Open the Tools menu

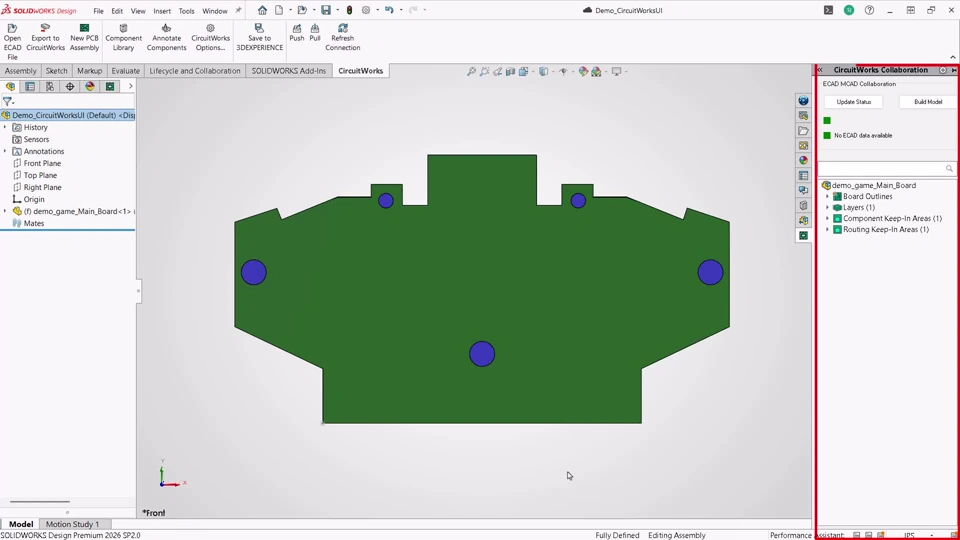click(186, 11)
